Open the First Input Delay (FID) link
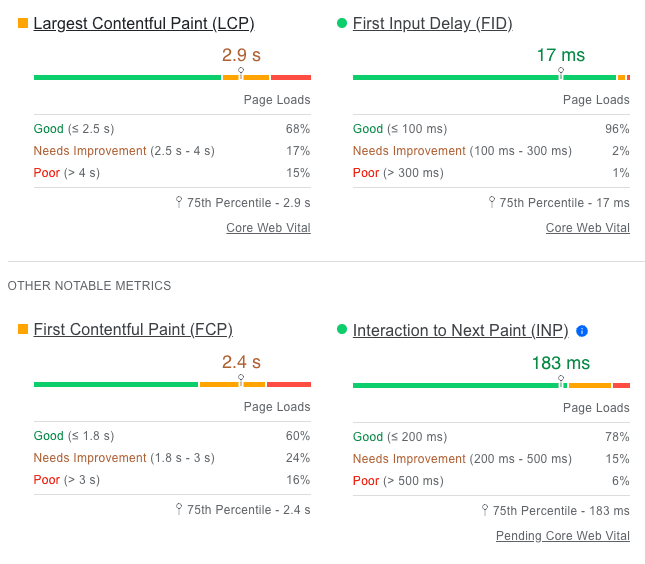Image resolution: width=645 pixels, height=564 pixels. click(433, 23)
